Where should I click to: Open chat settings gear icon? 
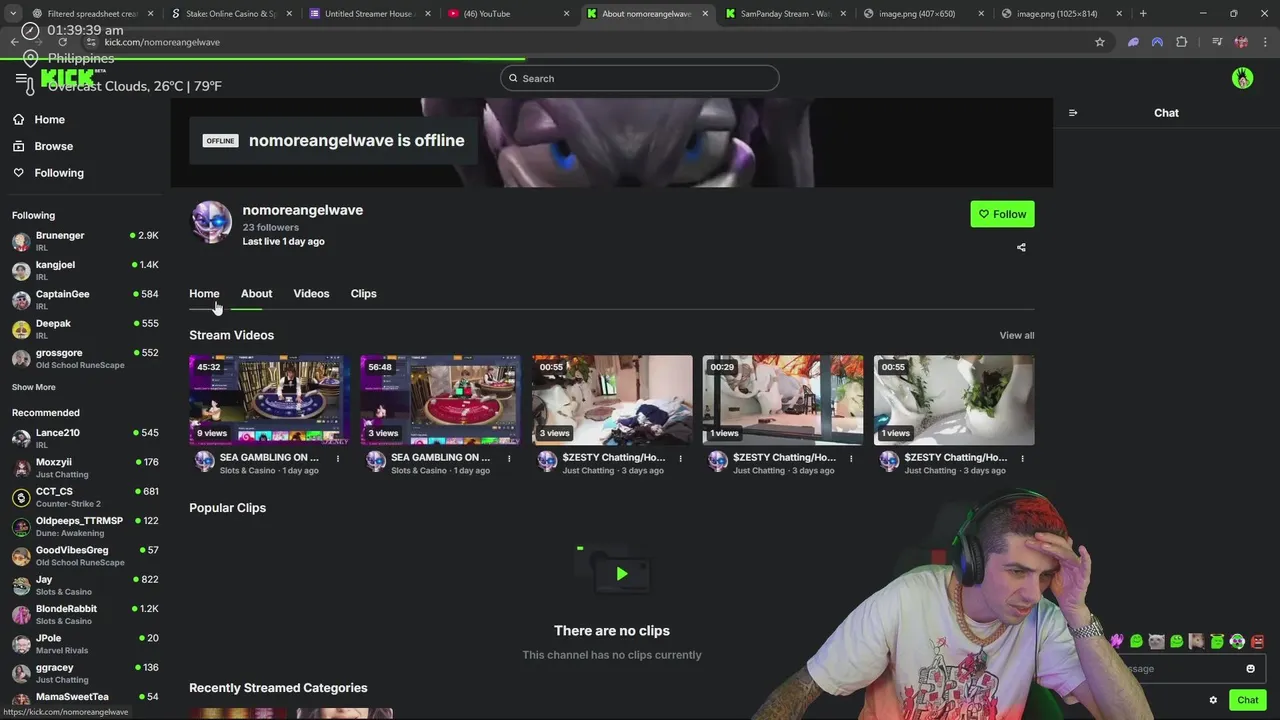[1213, 700]
